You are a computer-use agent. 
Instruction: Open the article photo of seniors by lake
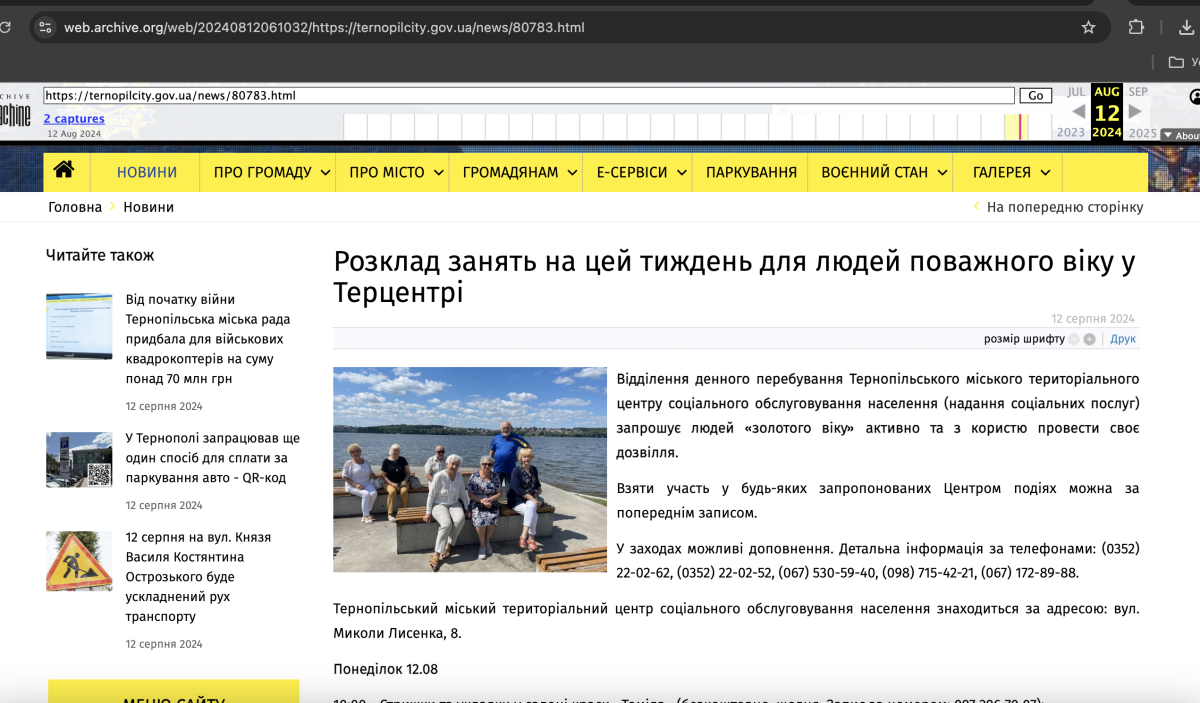pyautogui.click(x=470, y=469)
